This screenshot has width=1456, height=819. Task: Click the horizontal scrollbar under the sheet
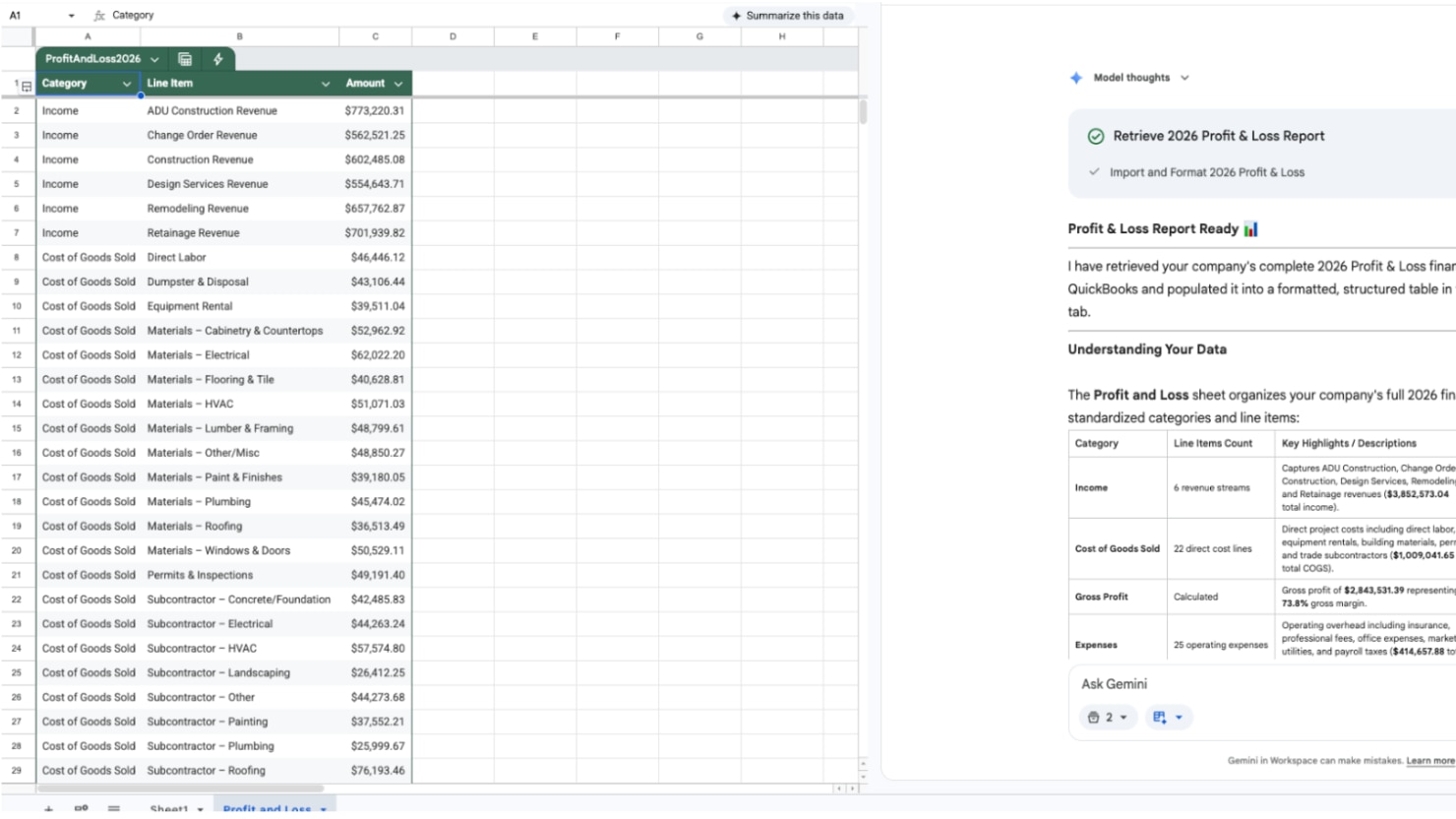pyautogui.click(x=180, y=788)
